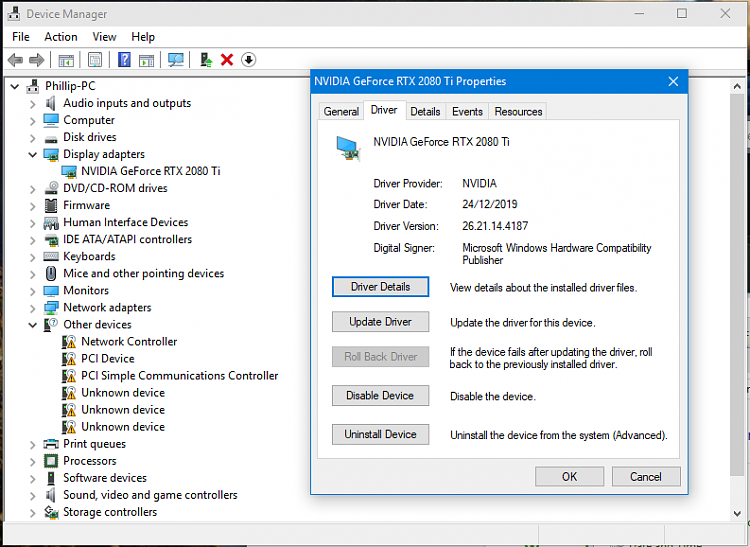This screenshot has height=547, width=750.
Task: Click the Uninstall Device button
Action: click(x=381, y=434)
